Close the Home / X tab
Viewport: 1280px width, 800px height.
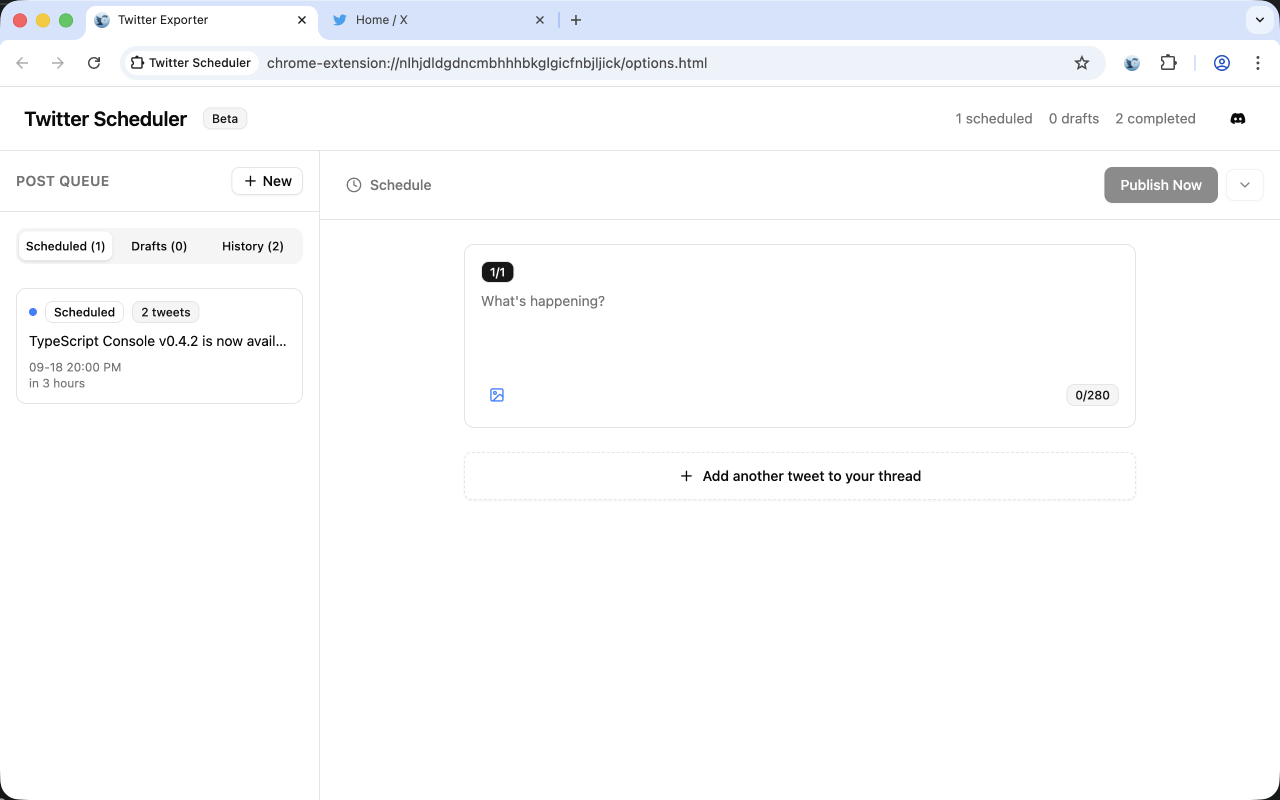540,20
